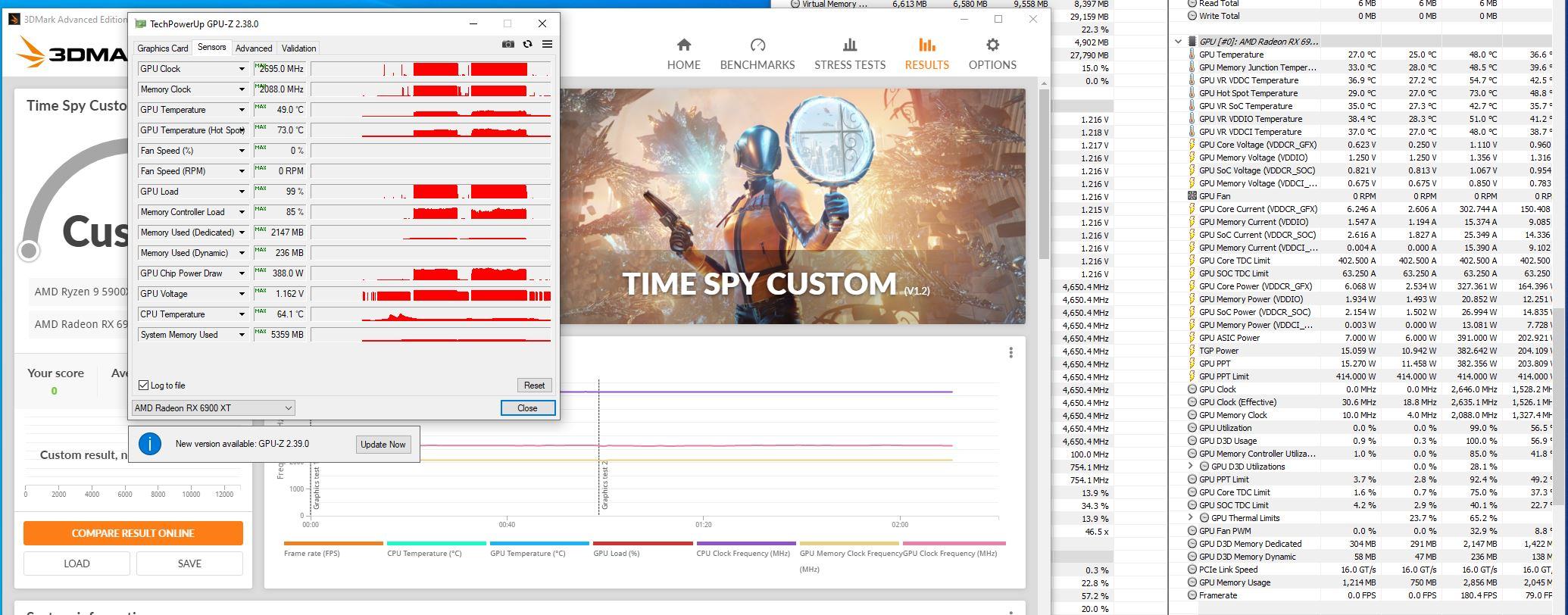The image size is (1568, 615).
Task: Click the GPU-Z title bar app icon
Action: pyautogui.click(x=140, y=23)
